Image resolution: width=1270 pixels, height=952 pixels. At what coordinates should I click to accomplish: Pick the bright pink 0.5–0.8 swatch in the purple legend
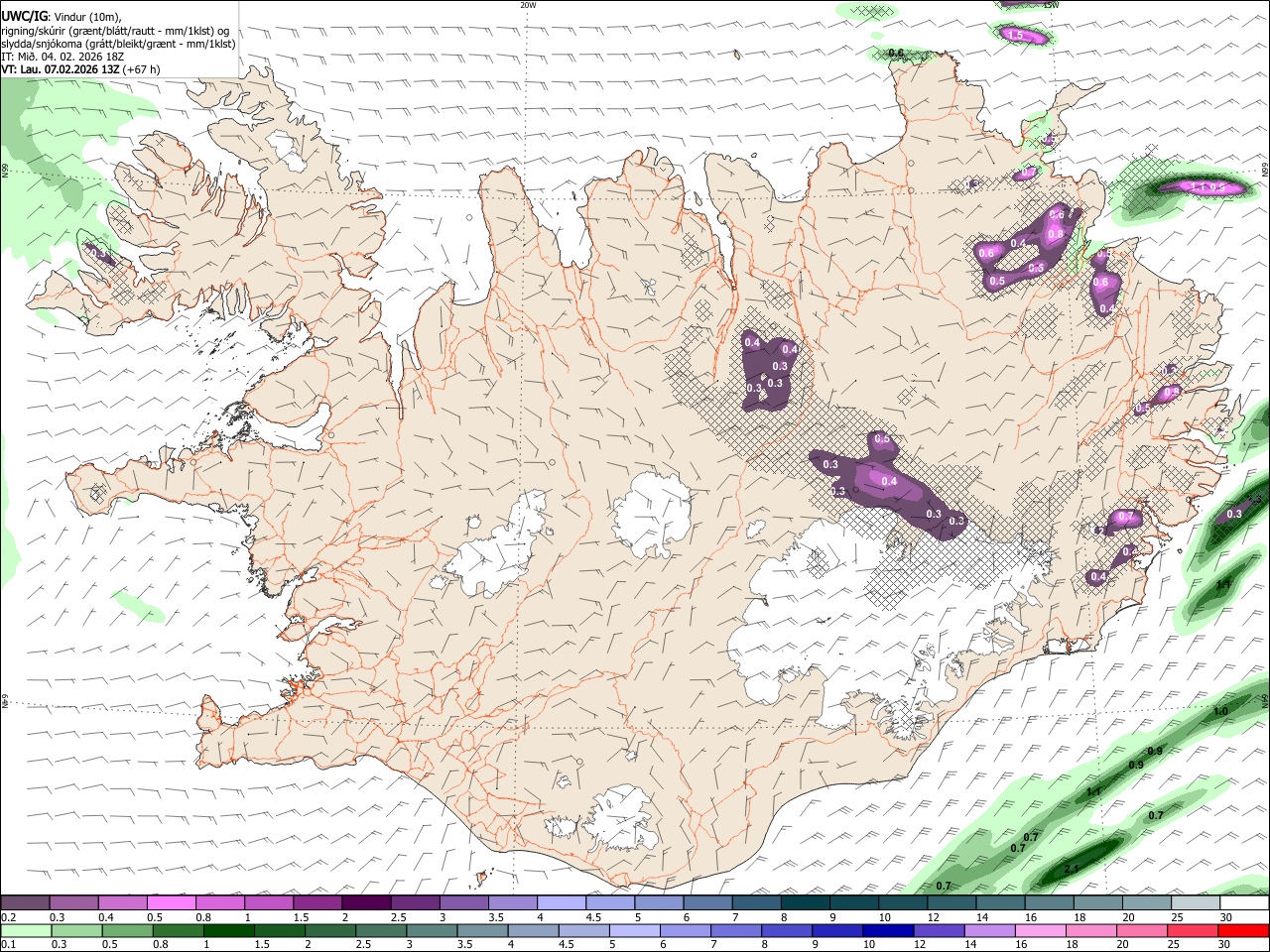click(x=172, y=903)
